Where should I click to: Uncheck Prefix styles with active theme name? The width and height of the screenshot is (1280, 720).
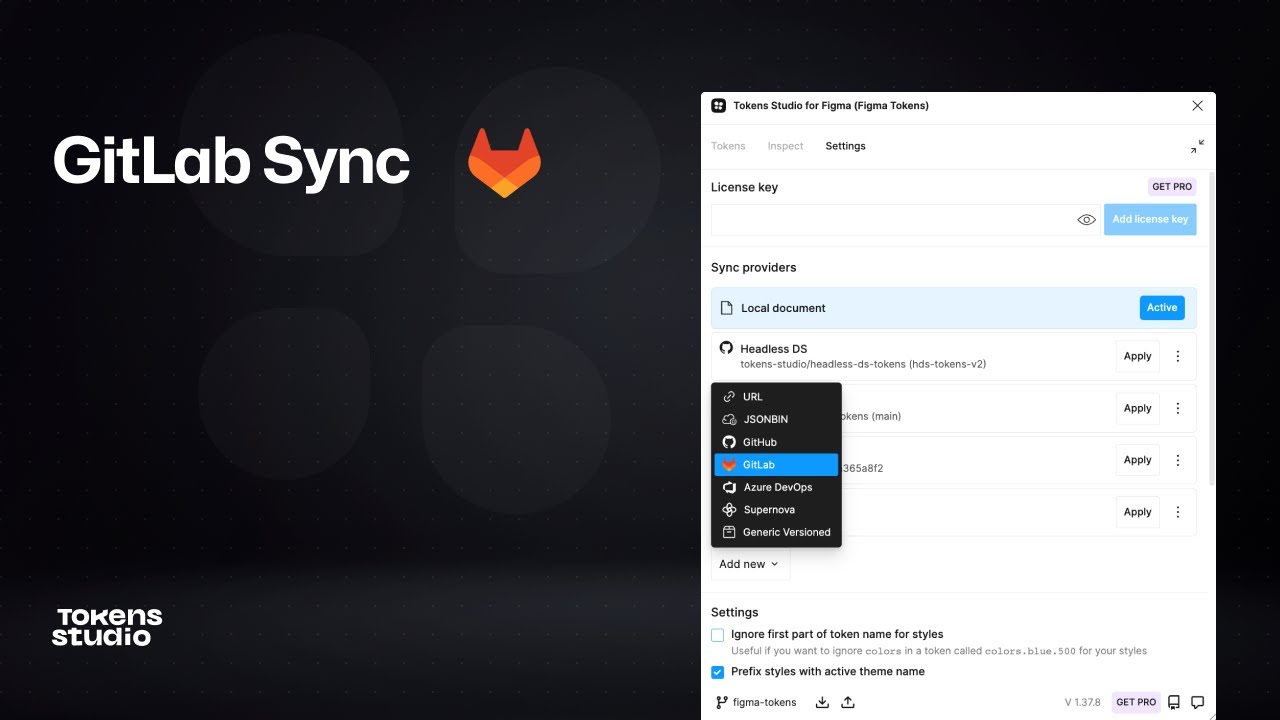(x=717, y=672)
